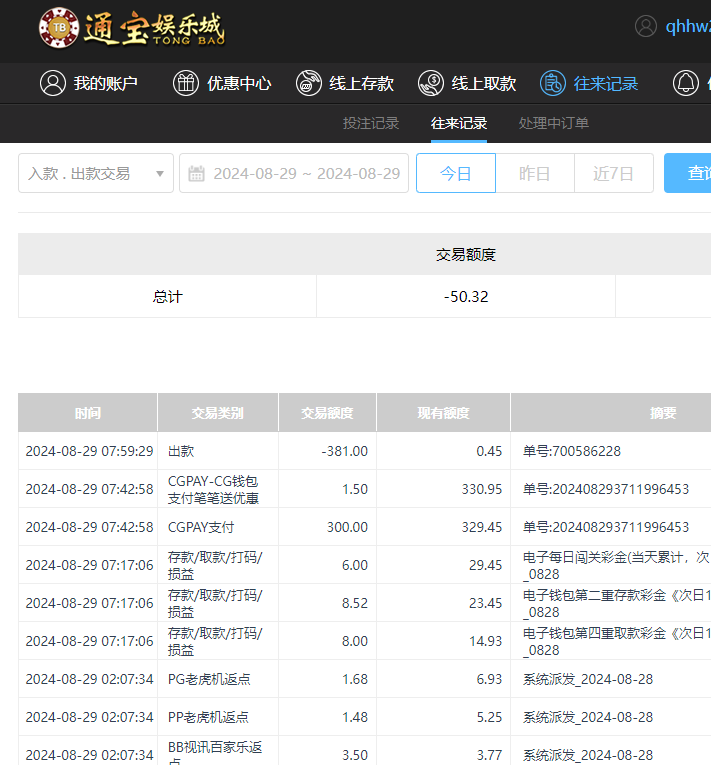Switch to 处理中订单 tab
Viewport: 711px width, 765px height.
[553, 123]
